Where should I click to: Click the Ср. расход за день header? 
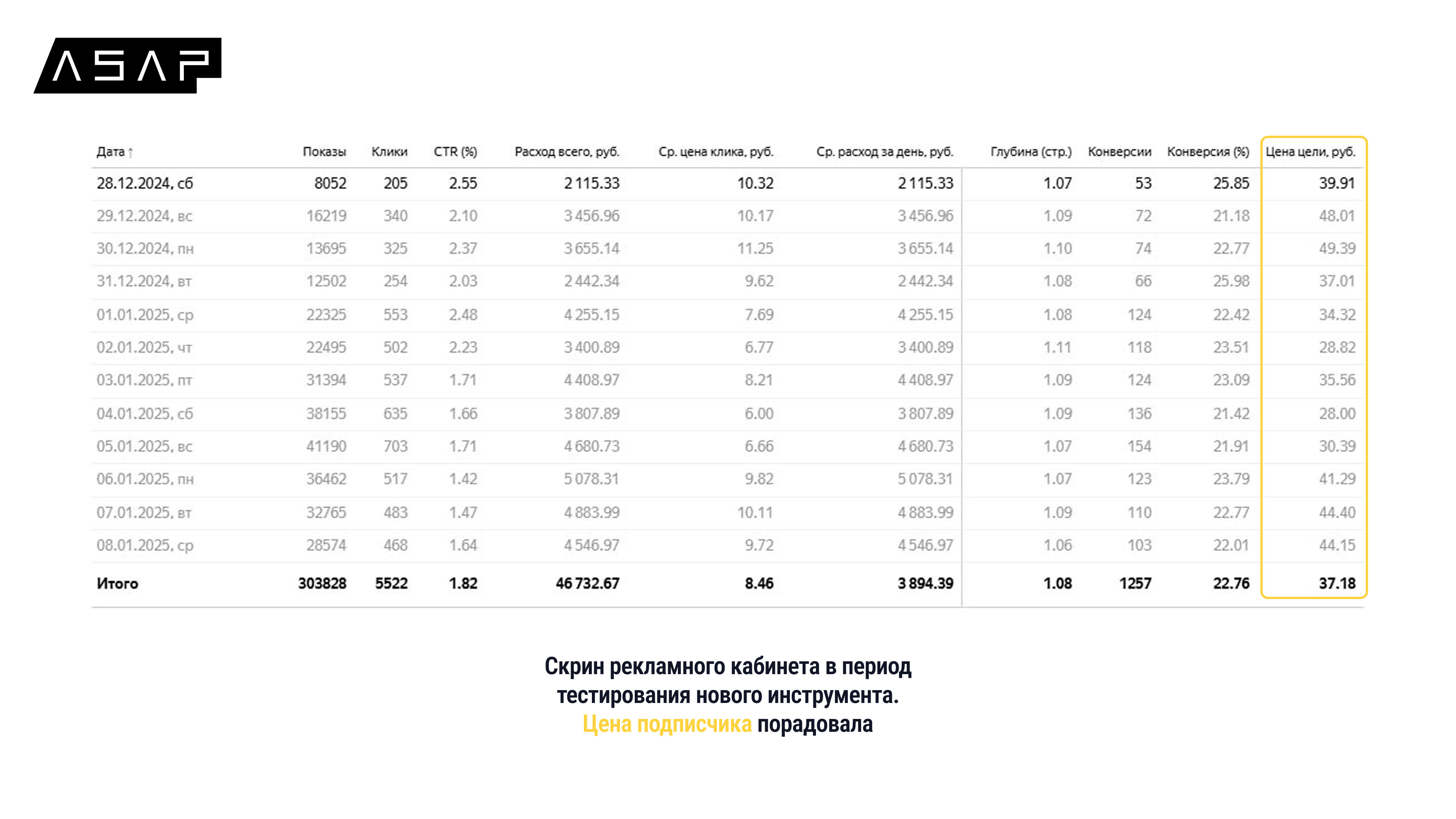[x=884, y=152]
